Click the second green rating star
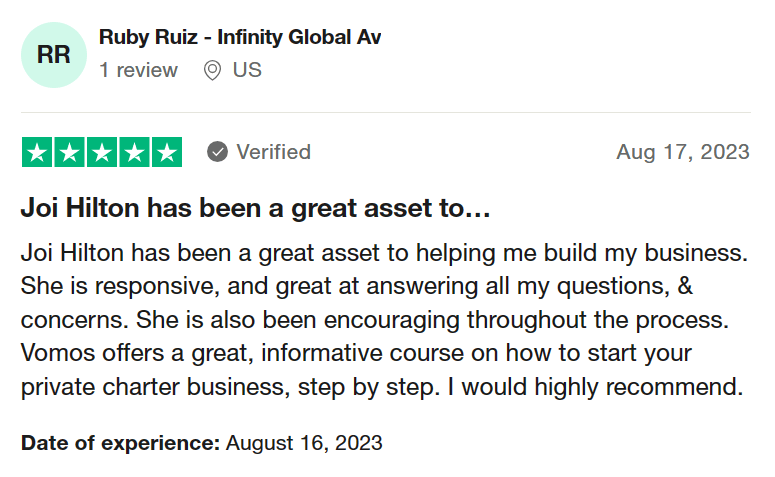This screenshot has height=477, width=775. 69,152
